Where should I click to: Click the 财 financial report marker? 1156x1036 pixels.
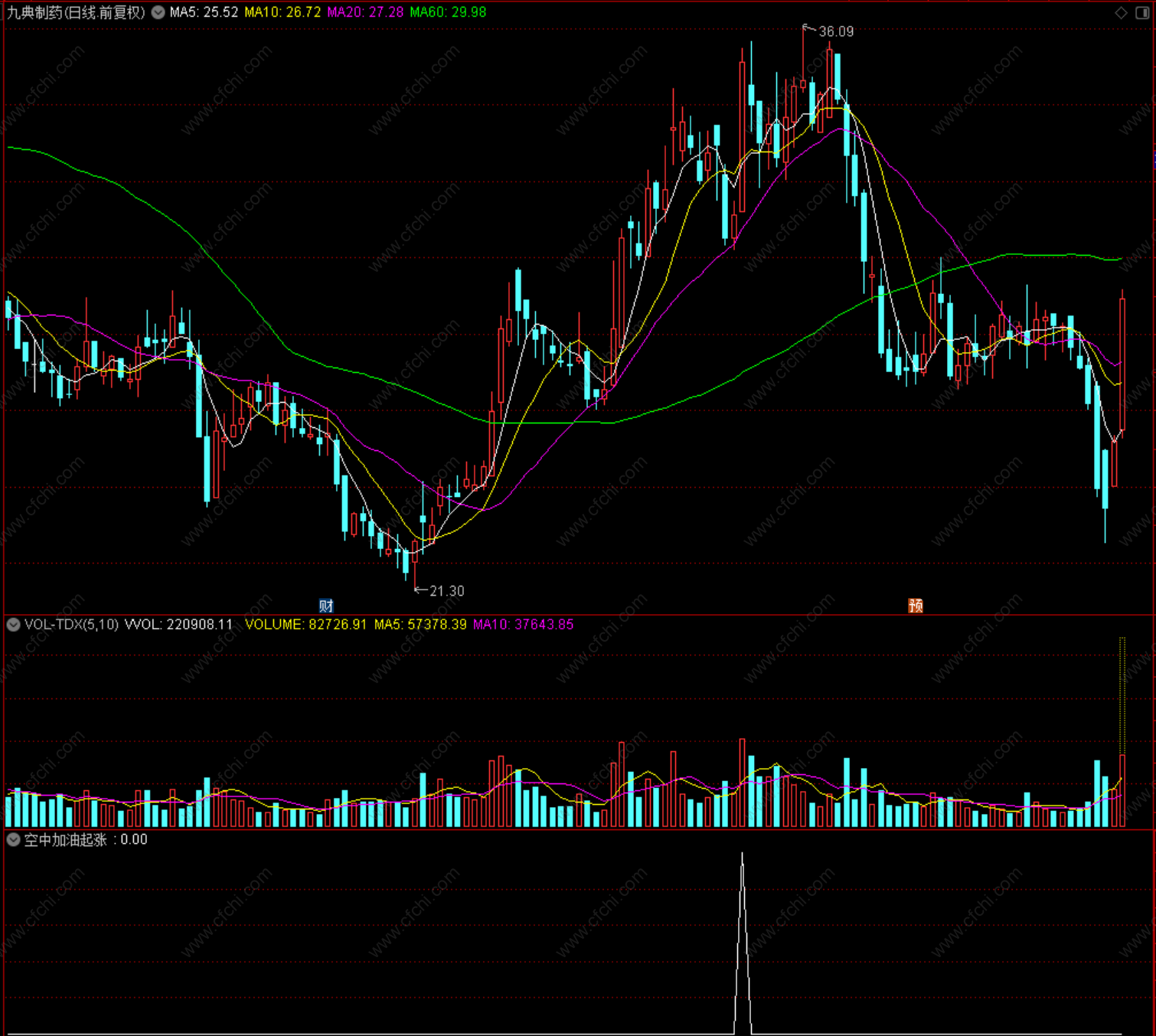[326, 606]
